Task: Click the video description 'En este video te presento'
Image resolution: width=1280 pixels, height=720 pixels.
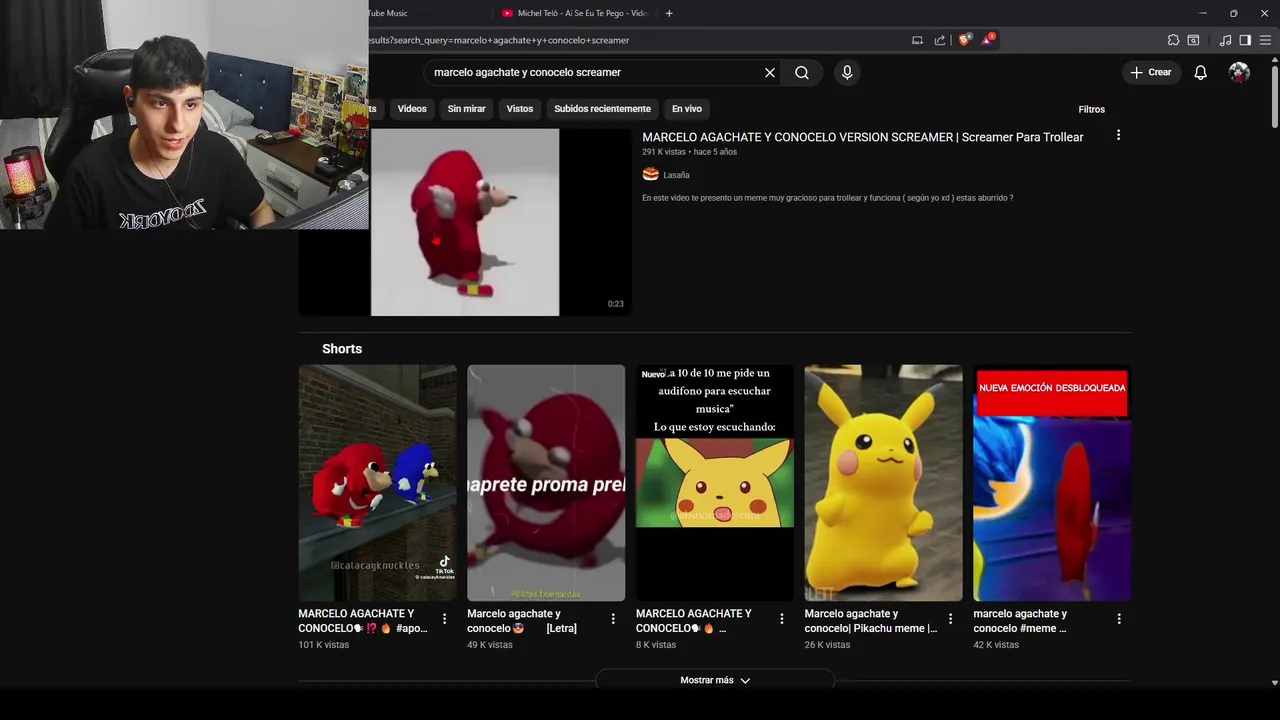Action: click(x=827, y=198)
